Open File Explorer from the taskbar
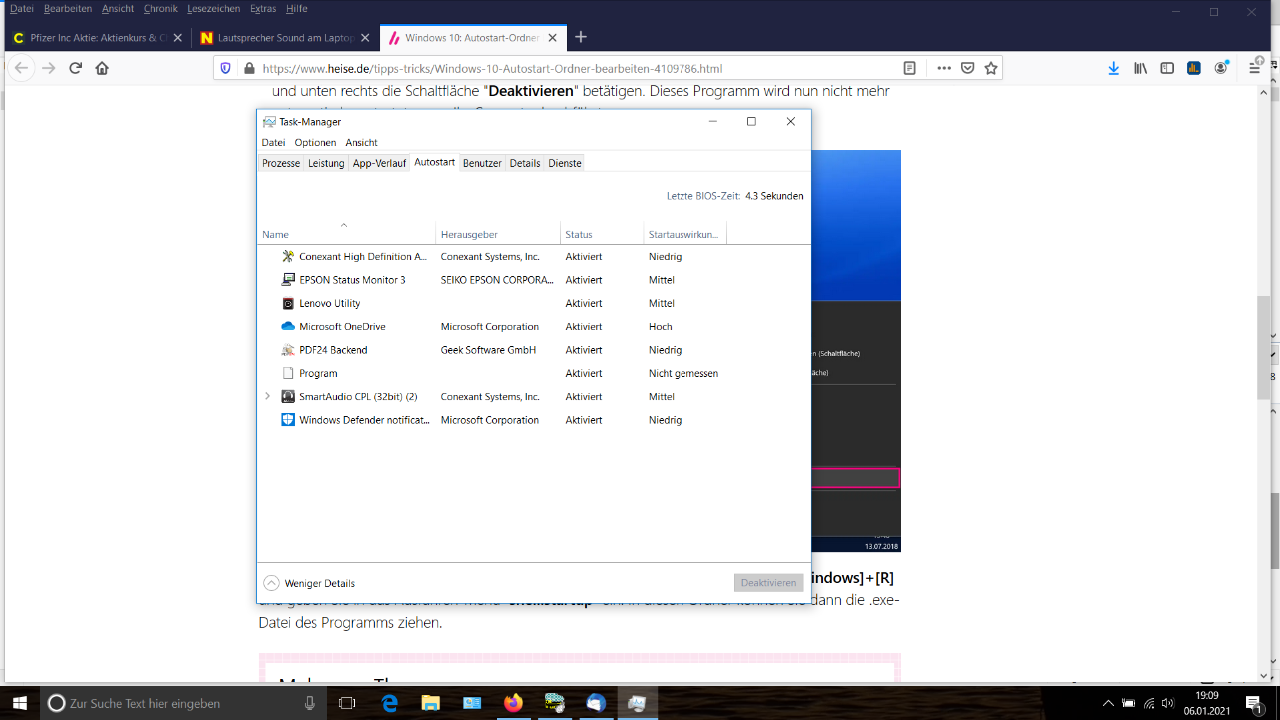Screen dimensions: 1280x720 coord(430,703)
